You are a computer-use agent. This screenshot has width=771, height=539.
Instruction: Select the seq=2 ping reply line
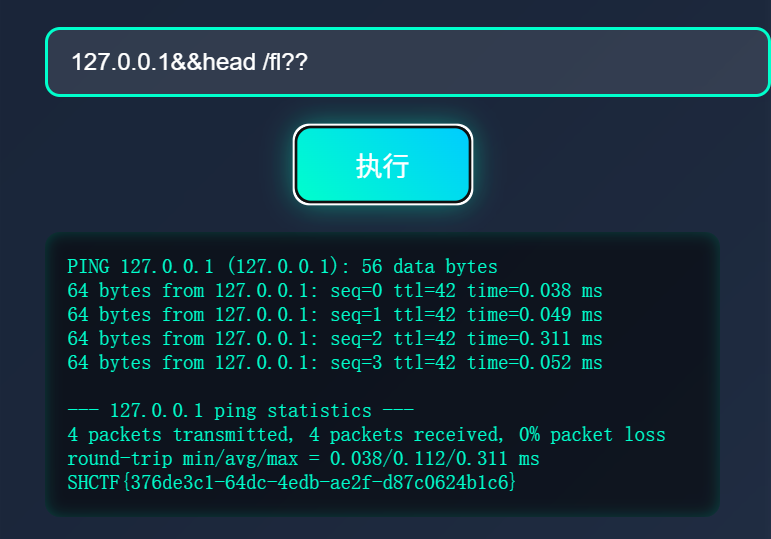334,339
